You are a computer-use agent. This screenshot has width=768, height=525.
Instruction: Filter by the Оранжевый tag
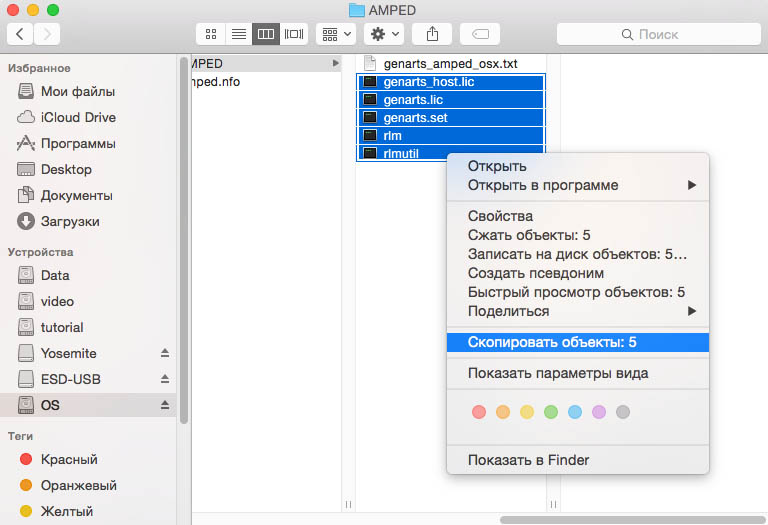coord(88,485)
